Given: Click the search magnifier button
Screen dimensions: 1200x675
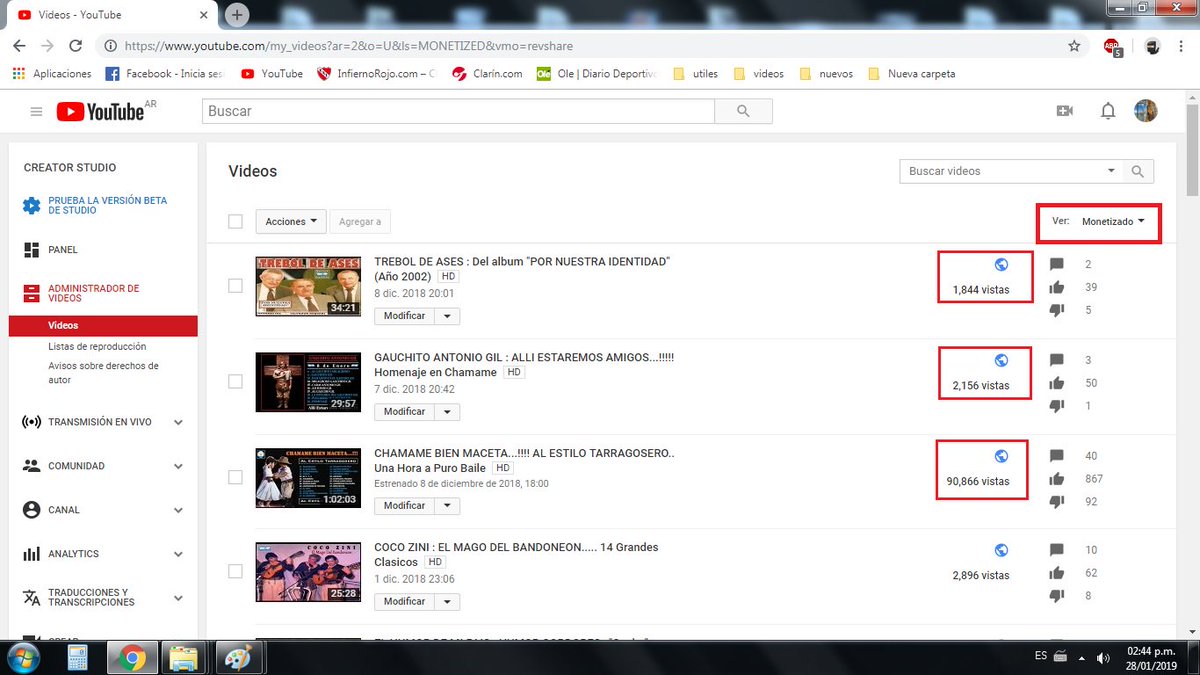Looking at the screenshot, I should point(742,111).
